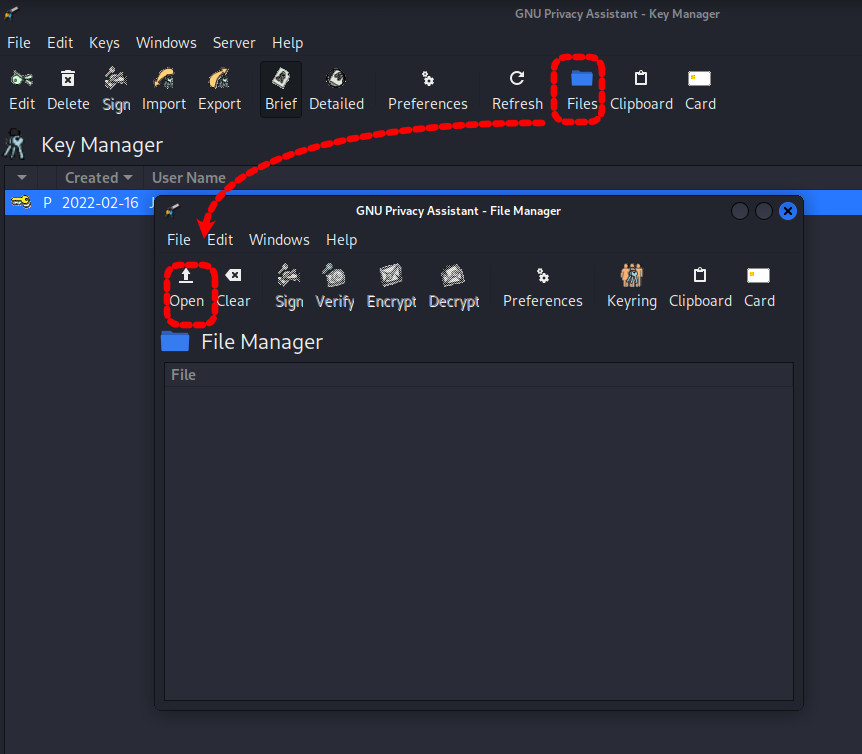Open Card from File Manager toolbar
862x754 pixels.
pyautogui.click(x=759, y=287)
